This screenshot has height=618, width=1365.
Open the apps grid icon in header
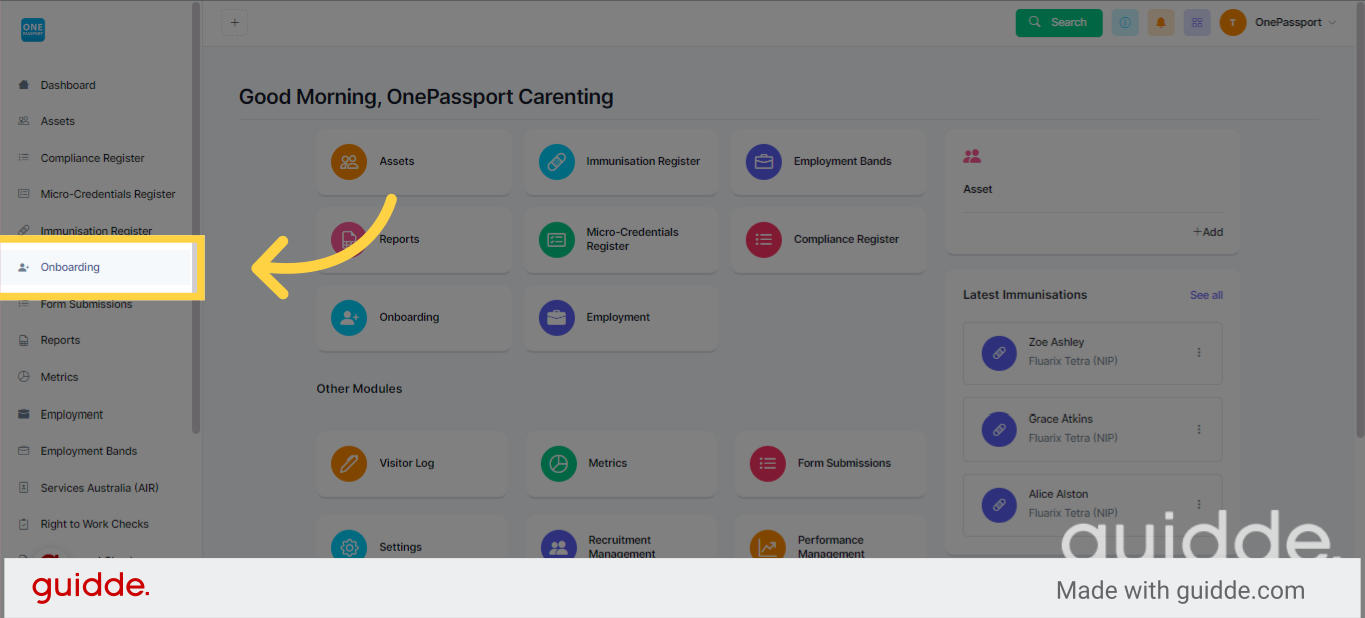pos(1197,22)
